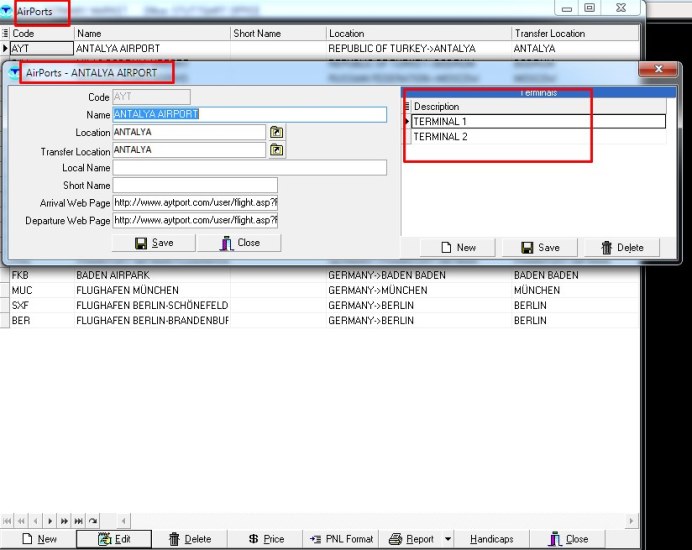Click the Local Name input field
This screenshot has height=550, width=692.
[x=249, y=168]
